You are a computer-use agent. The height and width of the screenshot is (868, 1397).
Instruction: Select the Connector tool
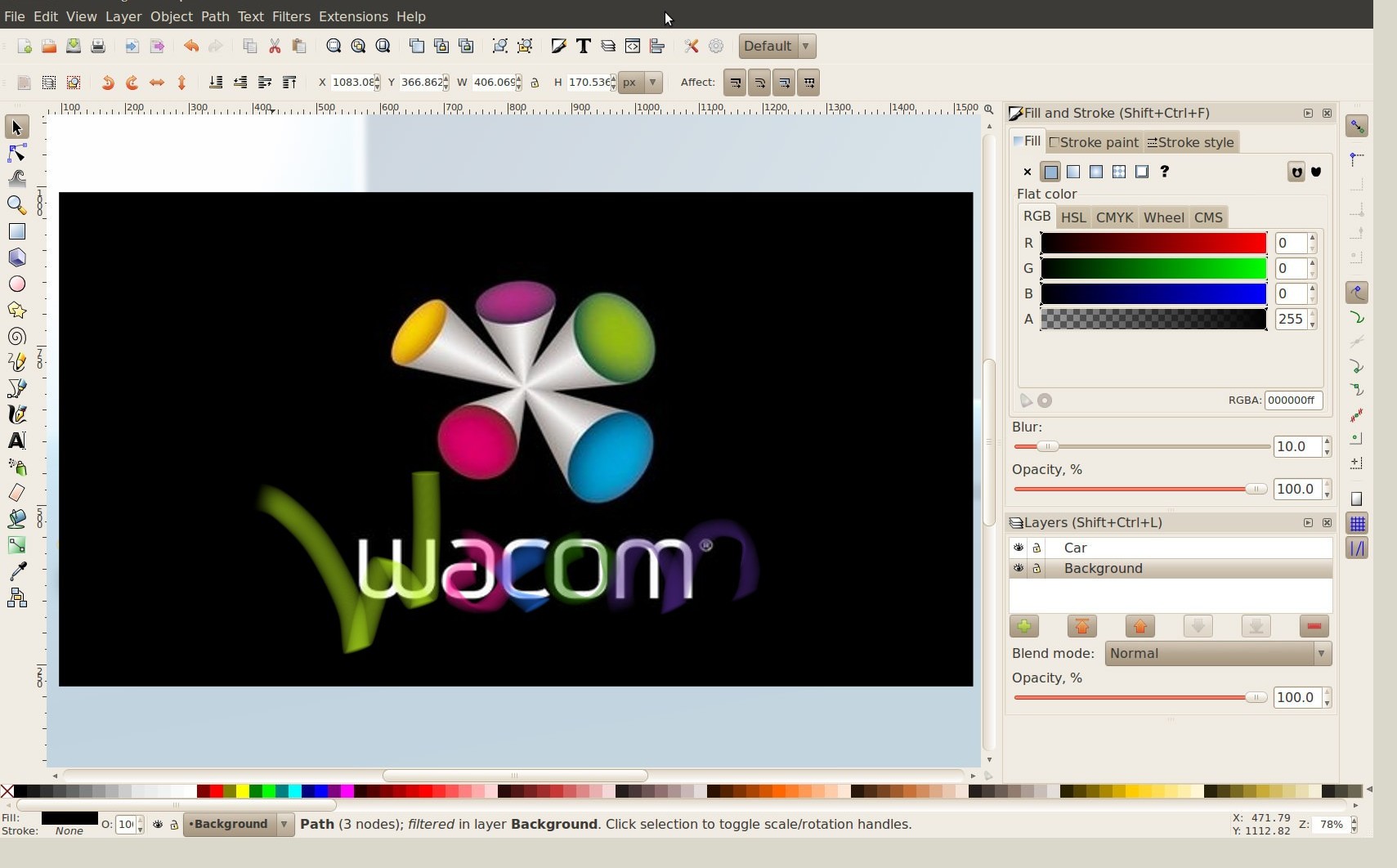16,598
